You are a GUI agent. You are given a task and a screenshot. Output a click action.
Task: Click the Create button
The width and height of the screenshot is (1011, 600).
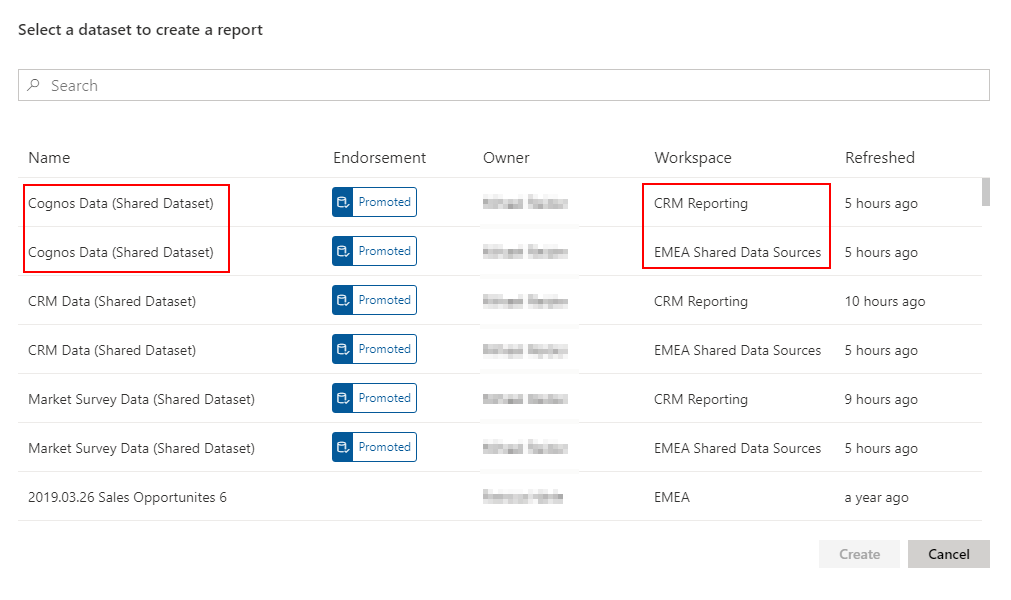coord(859,554)
